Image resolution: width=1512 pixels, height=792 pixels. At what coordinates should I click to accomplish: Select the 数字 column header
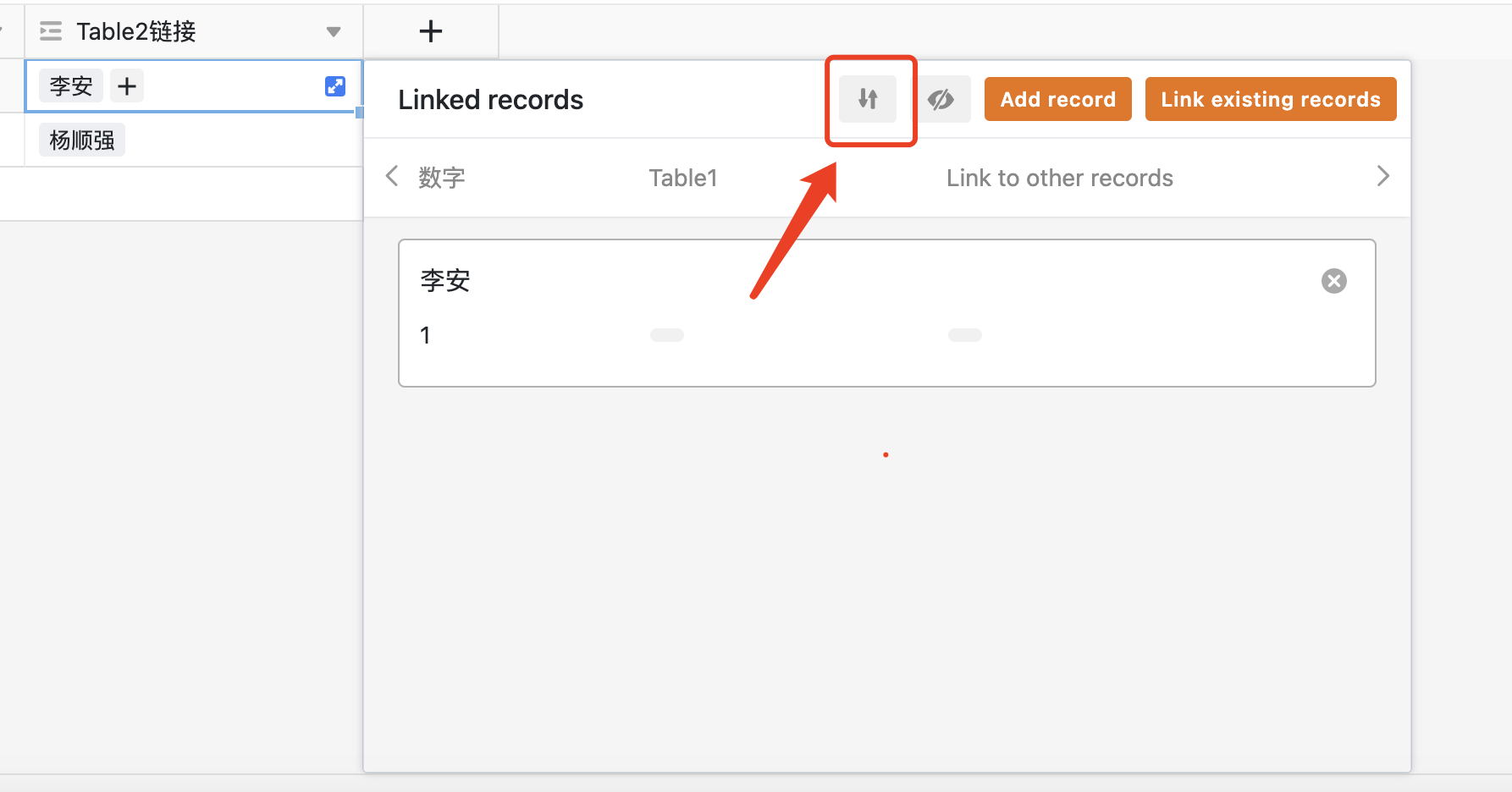point(442,178)
